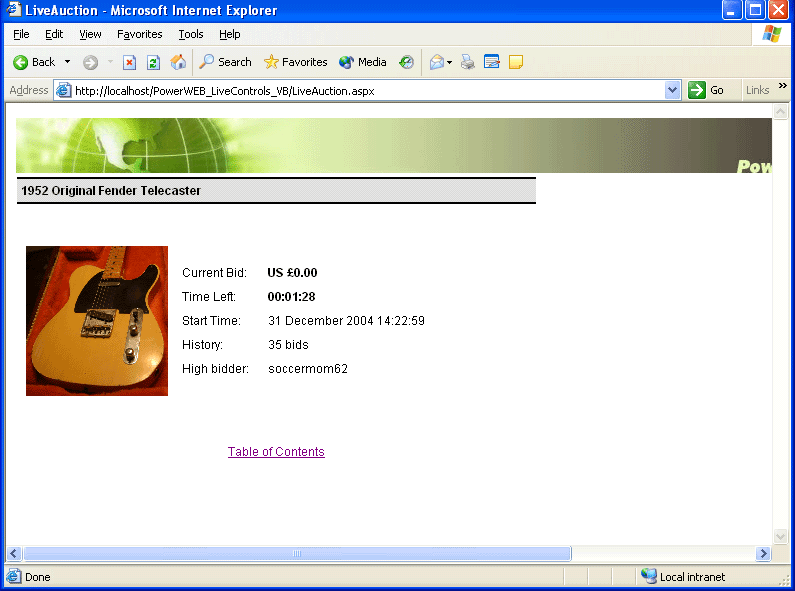Image resolution: width=795 pixels, height=591 pixels.
Task: Click the Done status page icon
Action: (x=14, y=576)
